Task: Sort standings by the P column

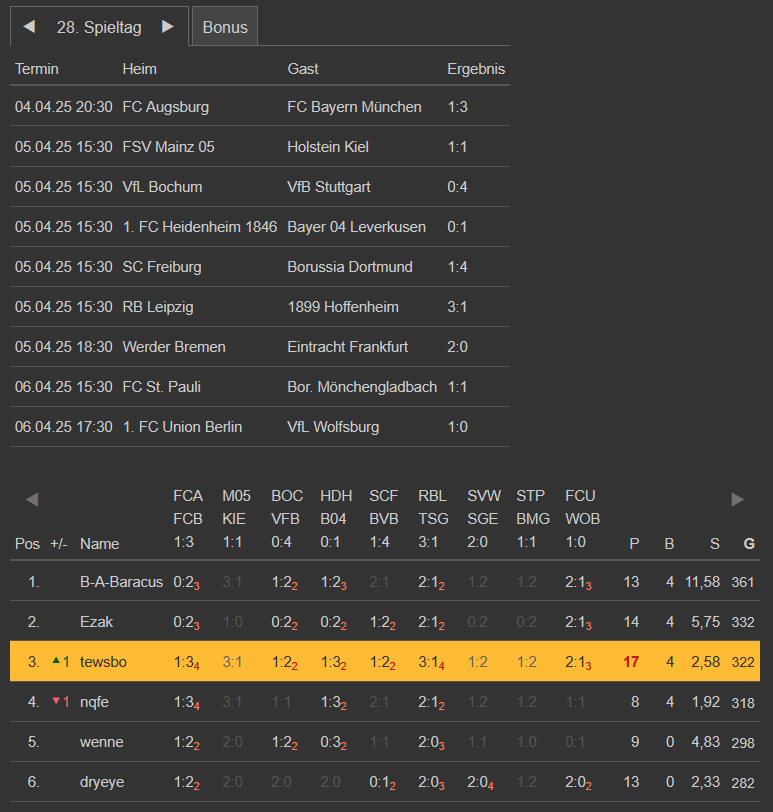Action: click(x=633, y=544)
